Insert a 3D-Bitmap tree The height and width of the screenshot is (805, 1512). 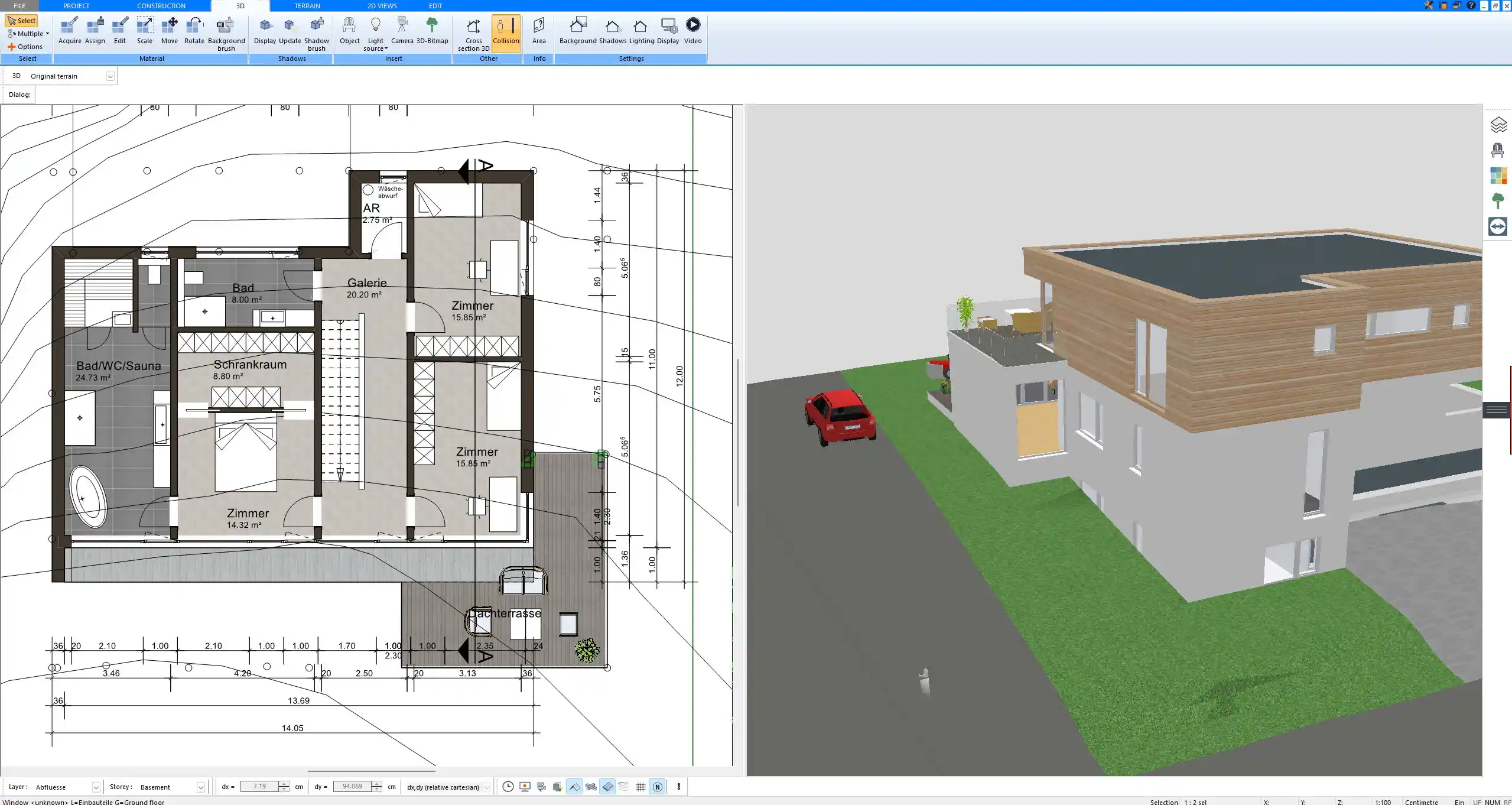pyautogui.click(x=433, y=31)
